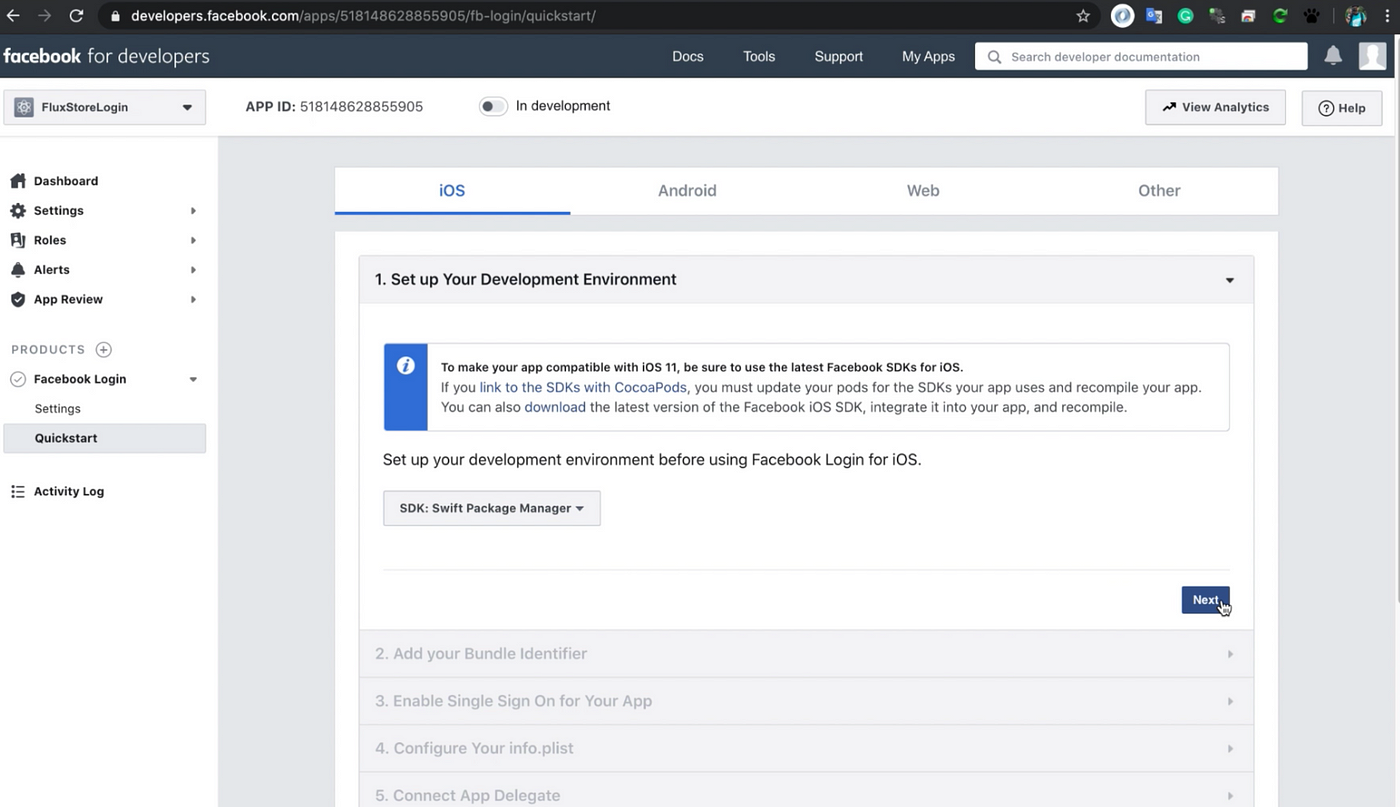Select the iOS platform tab
The height and width of the screenshot is (807, 1400).
coord(452,191)
